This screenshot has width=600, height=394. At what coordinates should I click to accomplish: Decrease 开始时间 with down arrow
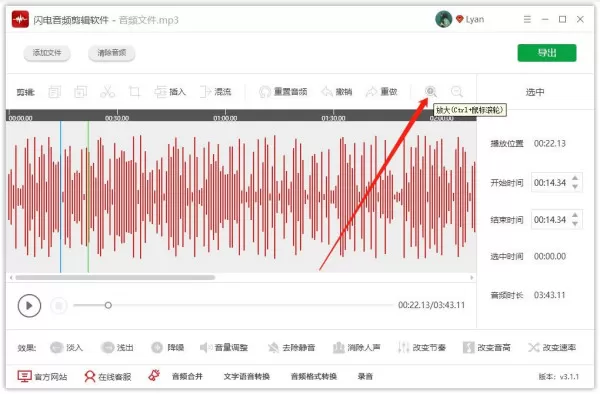[x=575, y=187]
